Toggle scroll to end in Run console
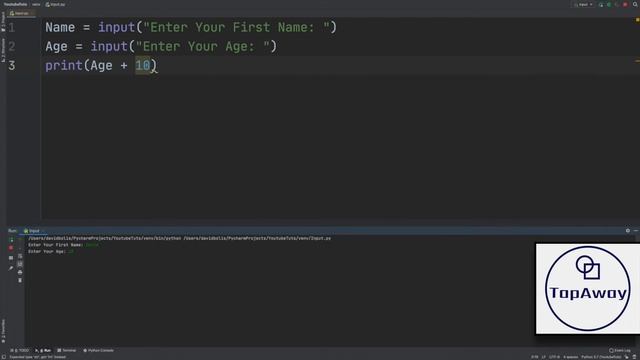Screen dimensions: 640x360 [20, 264]
